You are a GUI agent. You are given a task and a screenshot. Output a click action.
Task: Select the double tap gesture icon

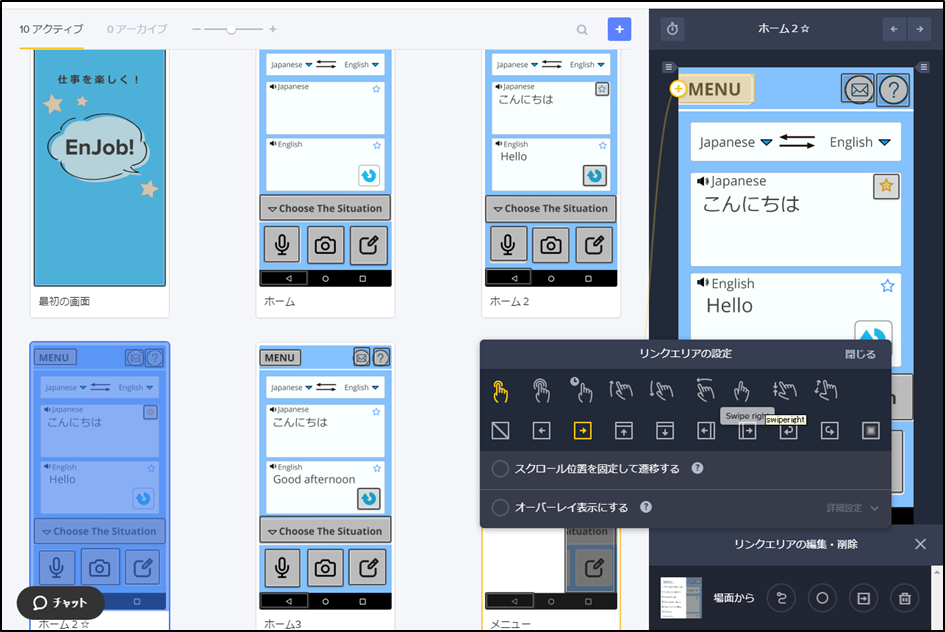(x=541, y=391)
